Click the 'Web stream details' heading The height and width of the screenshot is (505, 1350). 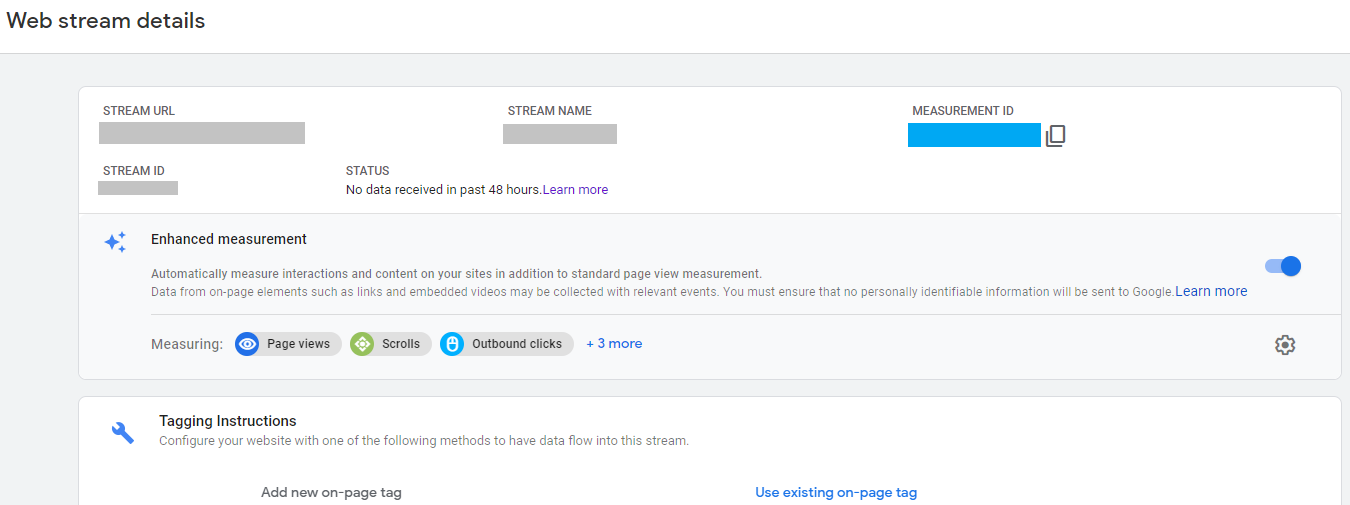point(106,20)
